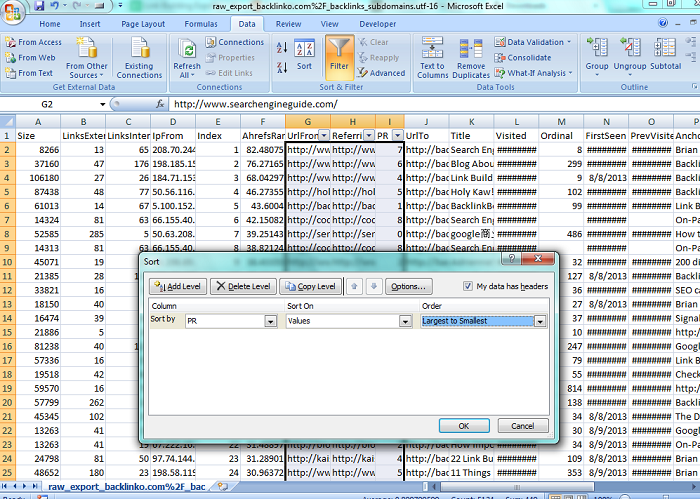Screen dimensions: 700x499
Task: Open UrlFrom column filter dropdown
Action: tap(324, 135)
